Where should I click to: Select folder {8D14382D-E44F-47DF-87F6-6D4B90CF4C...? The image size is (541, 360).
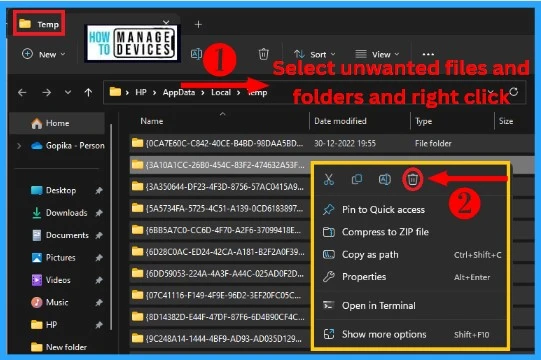click(220, 317)
